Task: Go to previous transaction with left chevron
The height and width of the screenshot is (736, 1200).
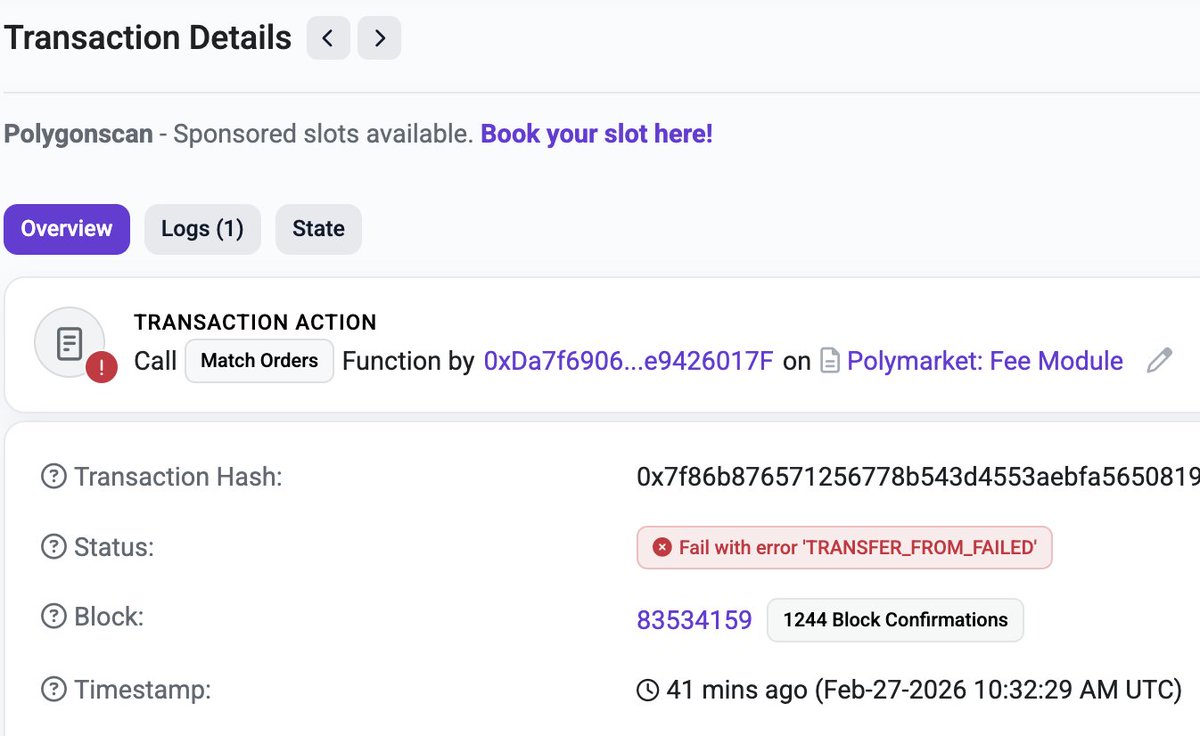Action: [x=329, y=39]
